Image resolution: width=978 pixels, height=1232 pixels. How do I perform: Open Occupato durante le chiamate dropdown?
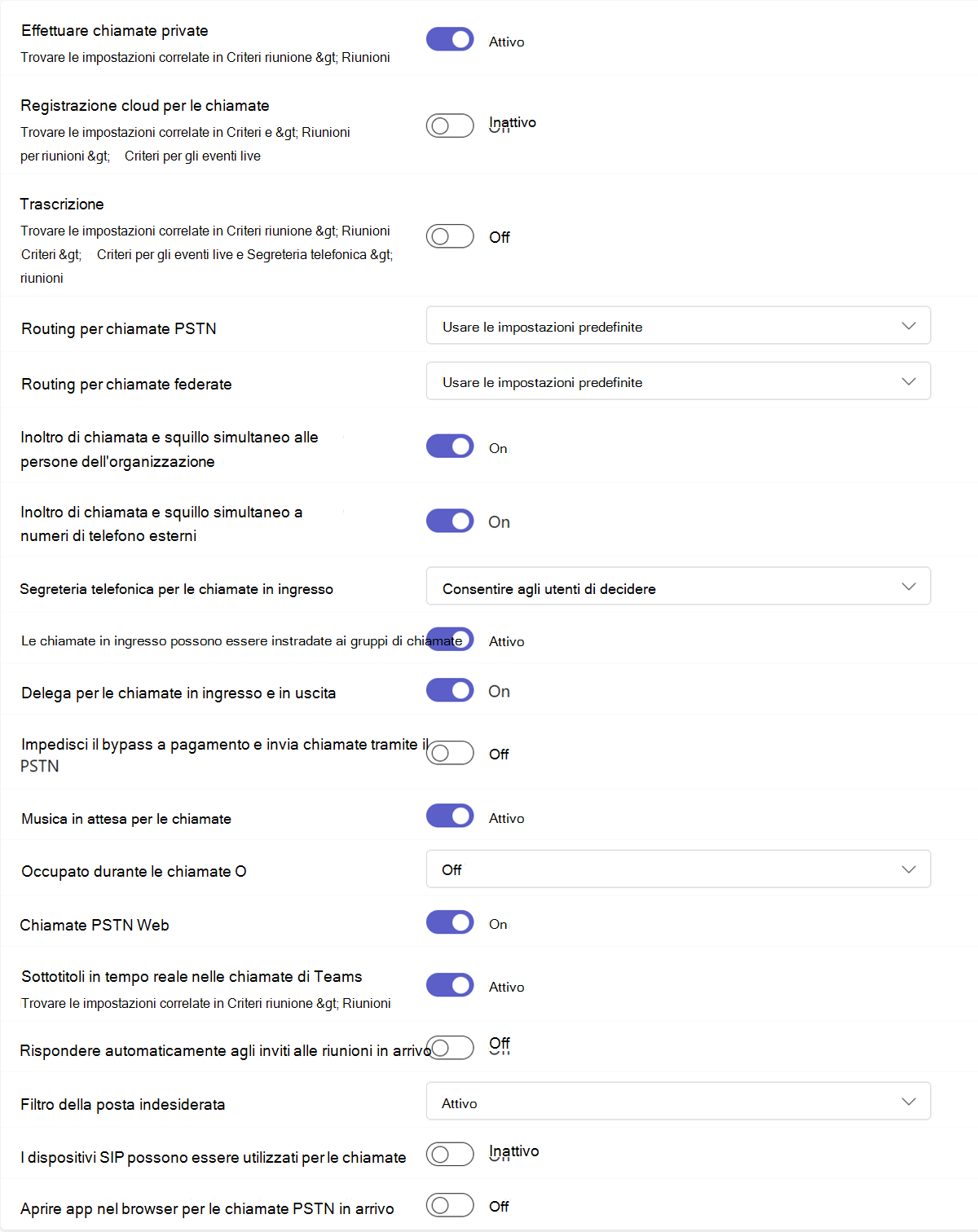(677, 869)
